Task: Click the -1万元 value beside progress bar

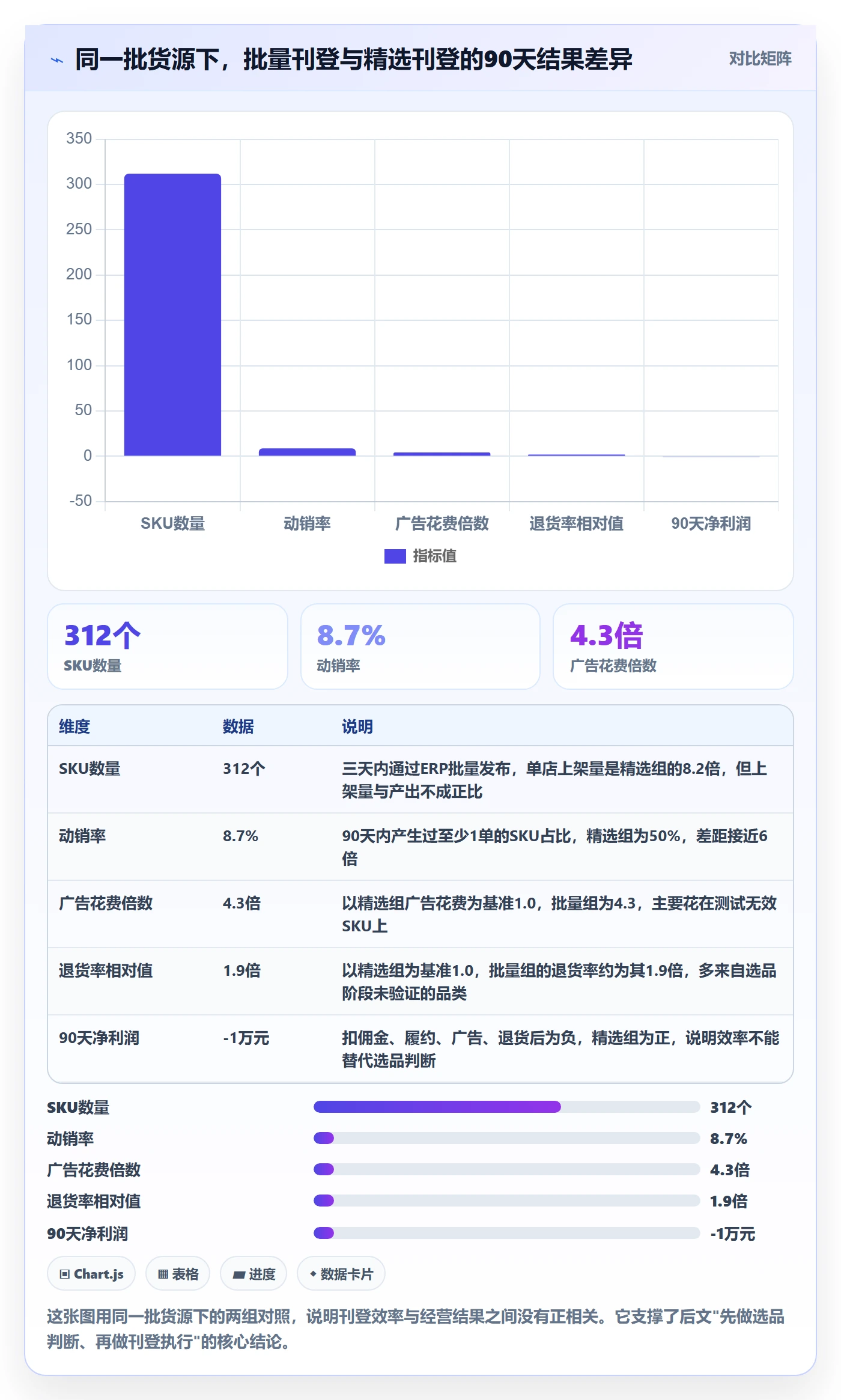Action: coord(733,1234)
